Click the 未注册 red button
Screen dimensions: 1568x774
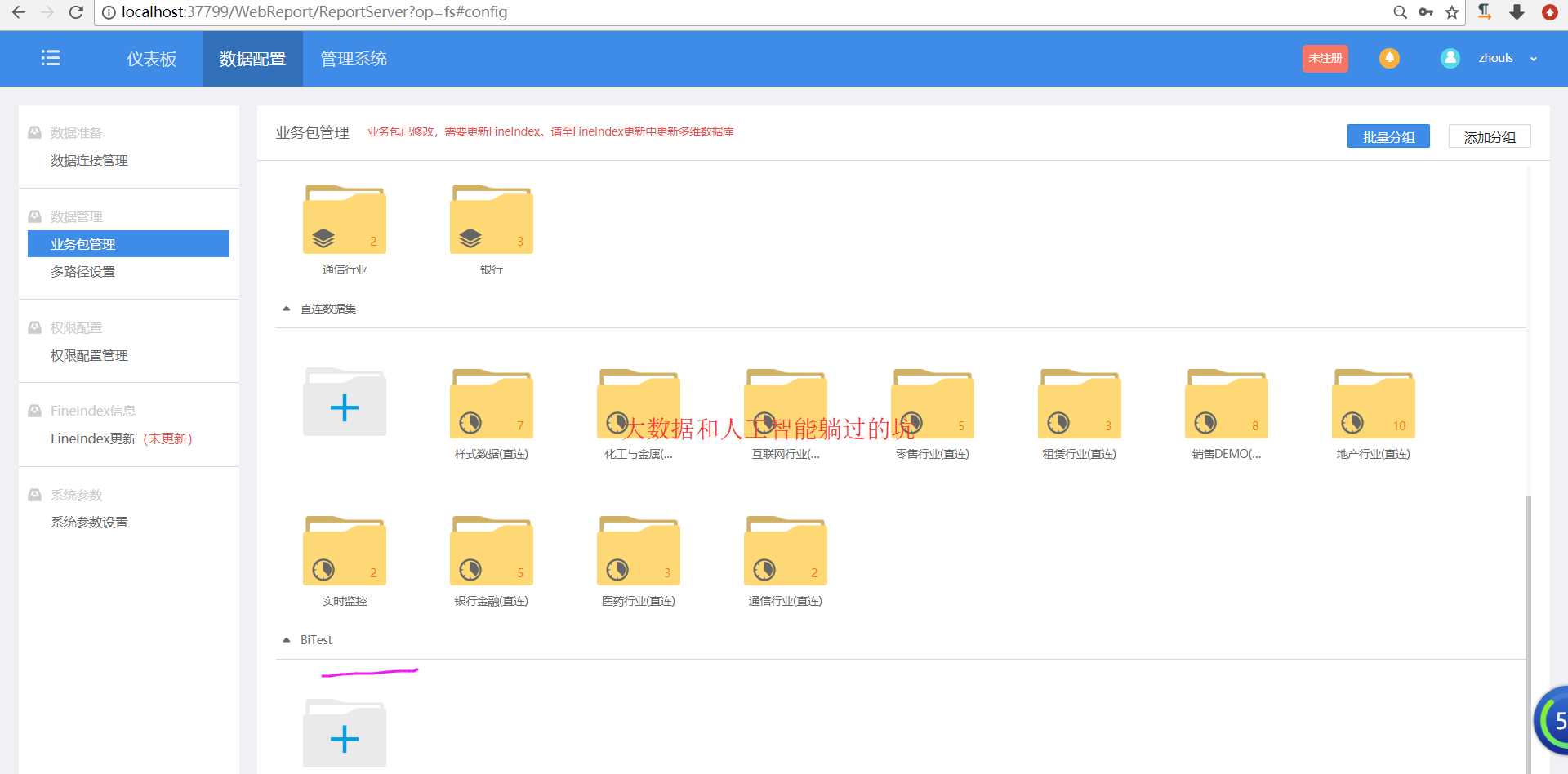tap(1325, 58)
